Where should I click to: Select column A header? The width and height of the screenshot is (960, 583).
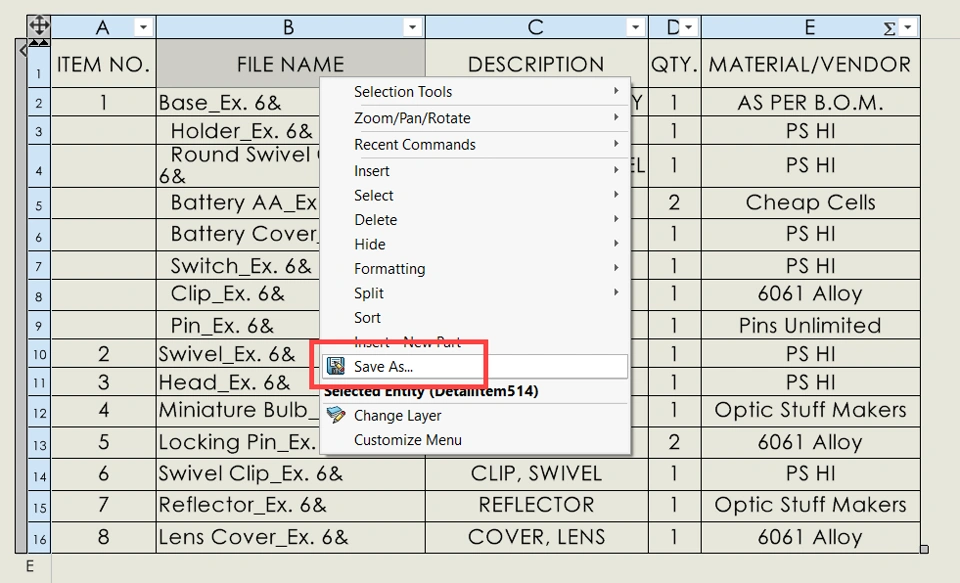[103, 27]
